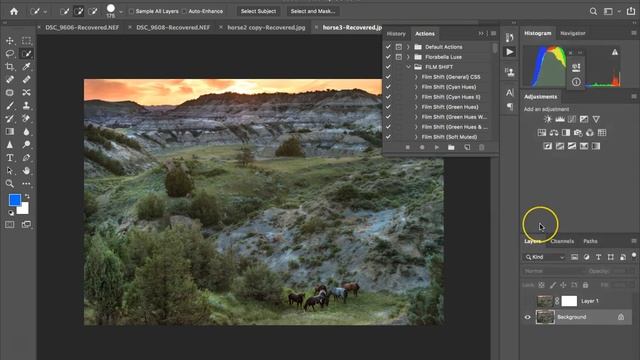The width and height of the screenshot is (640, 360).
Task: Select the Hand tool
Action: point(27,171)
